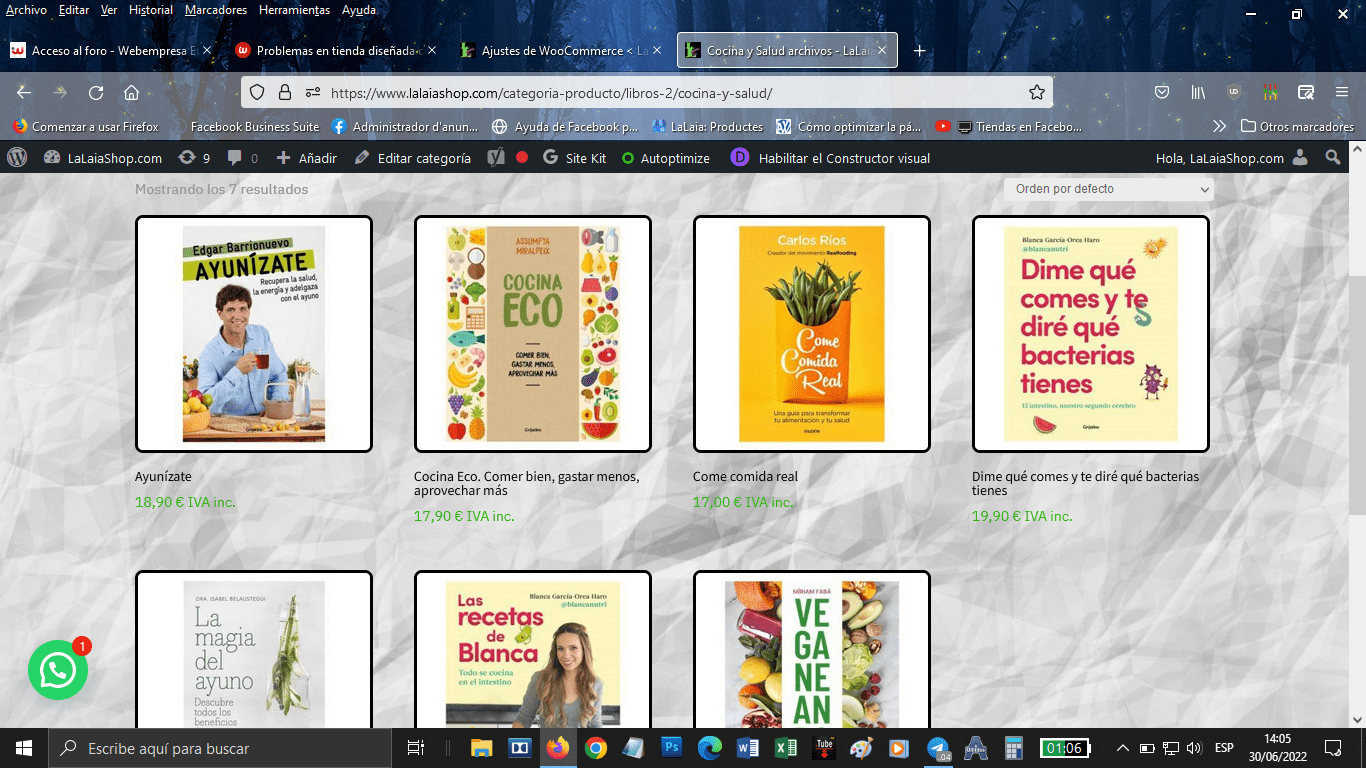Open the Windows notification center
This screenshot has width=1366, height=768.
tap(1332, 748)
